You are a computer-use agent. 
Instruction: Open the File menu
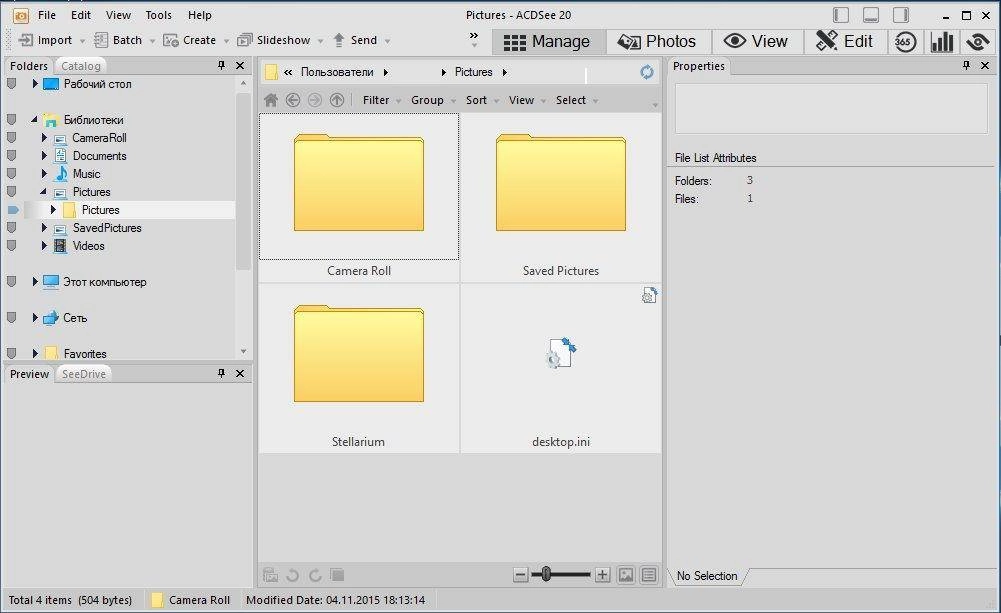click(x=47, y=15)
